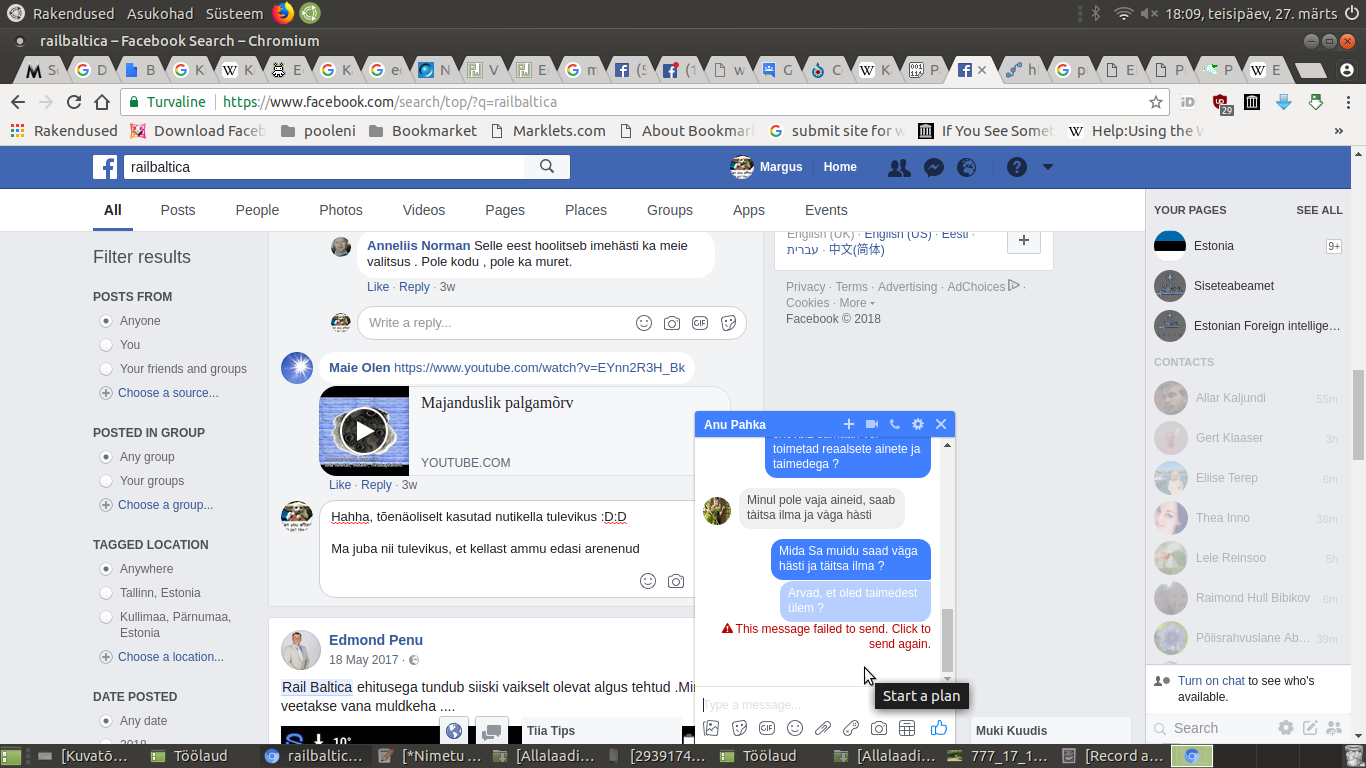
Task: Add a photo in Anu Pahka chat
Action: 711,728
